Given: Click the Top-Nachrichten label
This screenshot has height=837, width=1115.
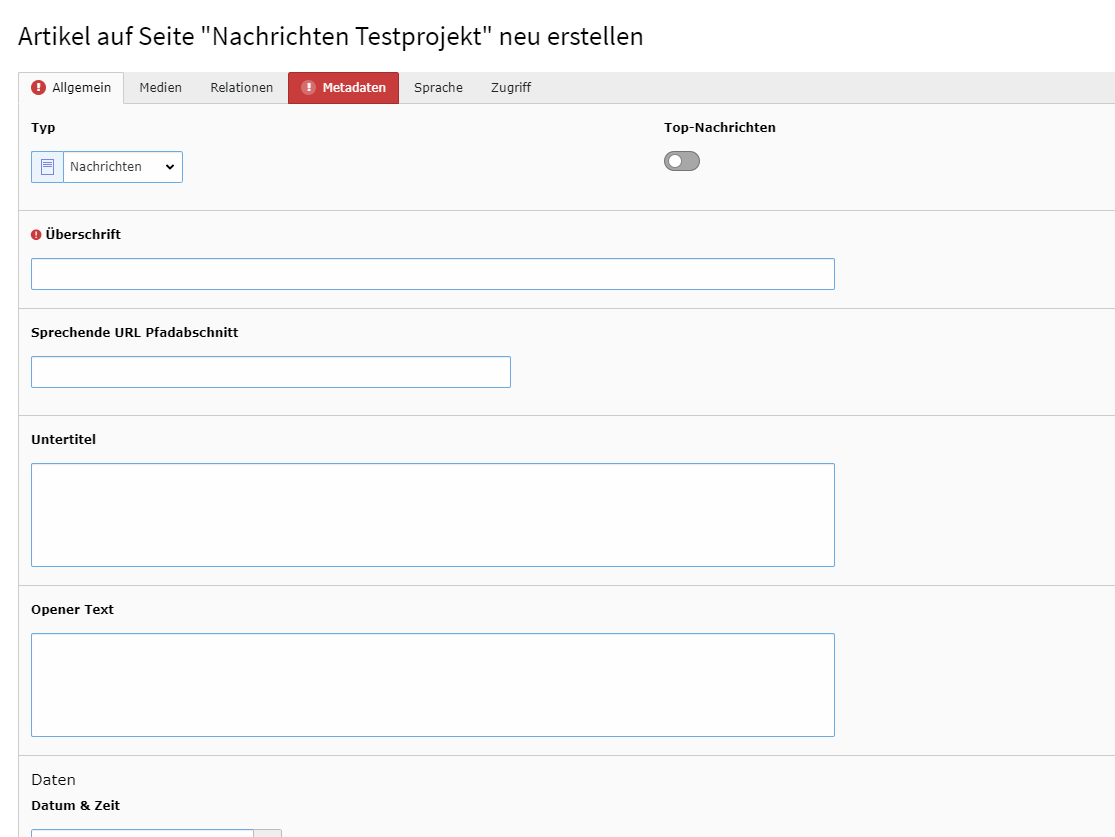Looking at the screenshot, I should coord(719,128).
